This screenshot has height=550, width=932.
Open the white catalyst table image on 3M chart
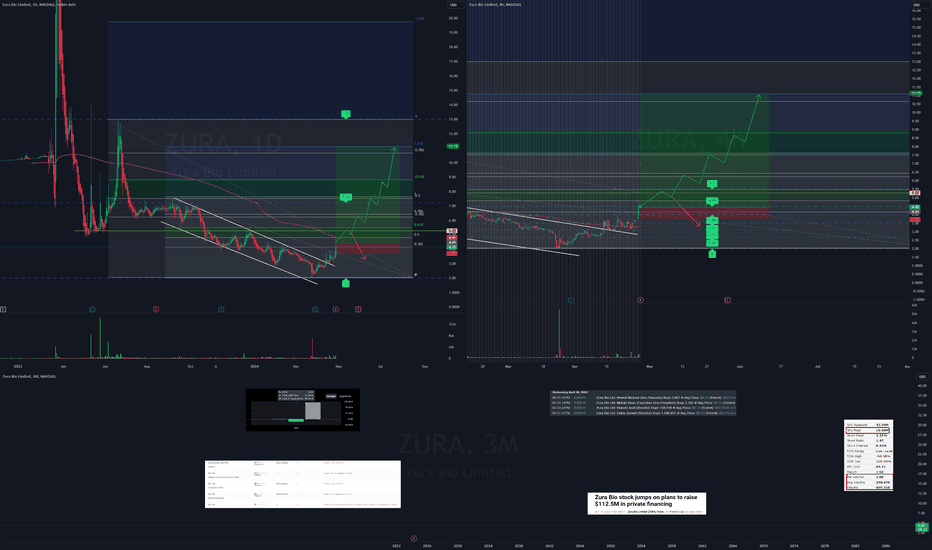[x=303, y=484]
